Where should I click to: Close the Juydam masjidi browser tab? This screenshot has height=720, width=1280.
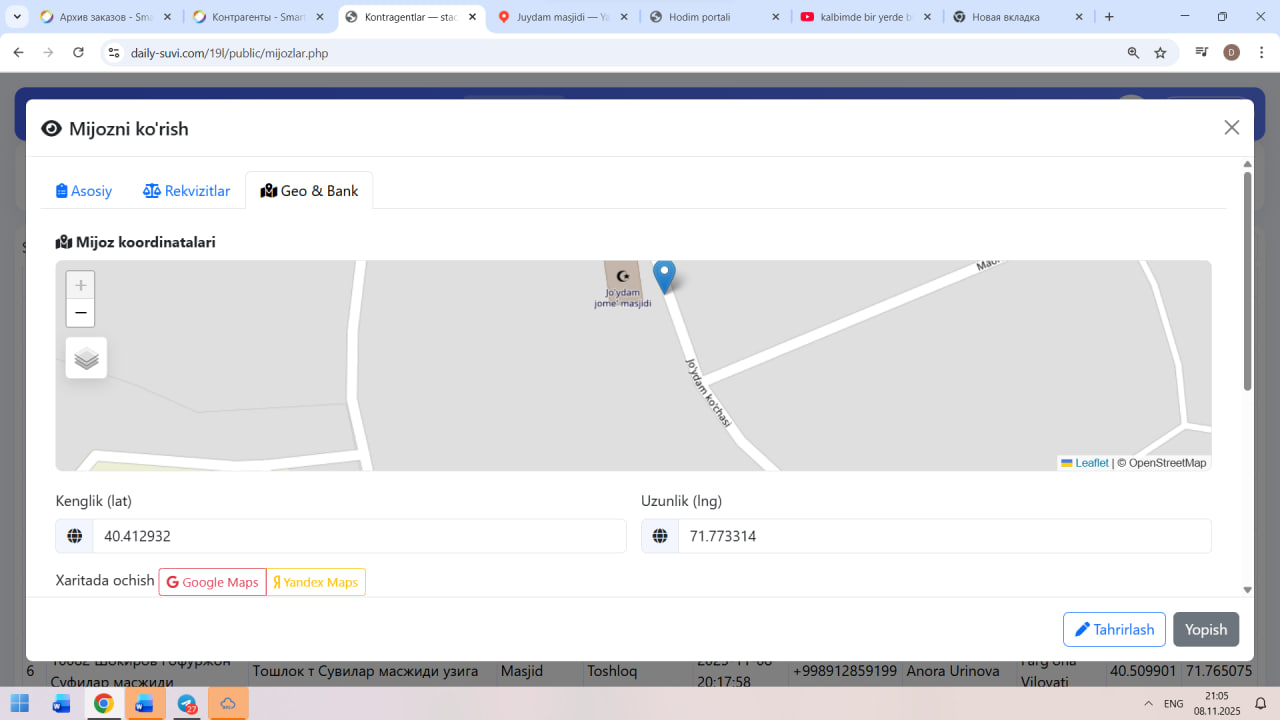[x=624, y=17]
